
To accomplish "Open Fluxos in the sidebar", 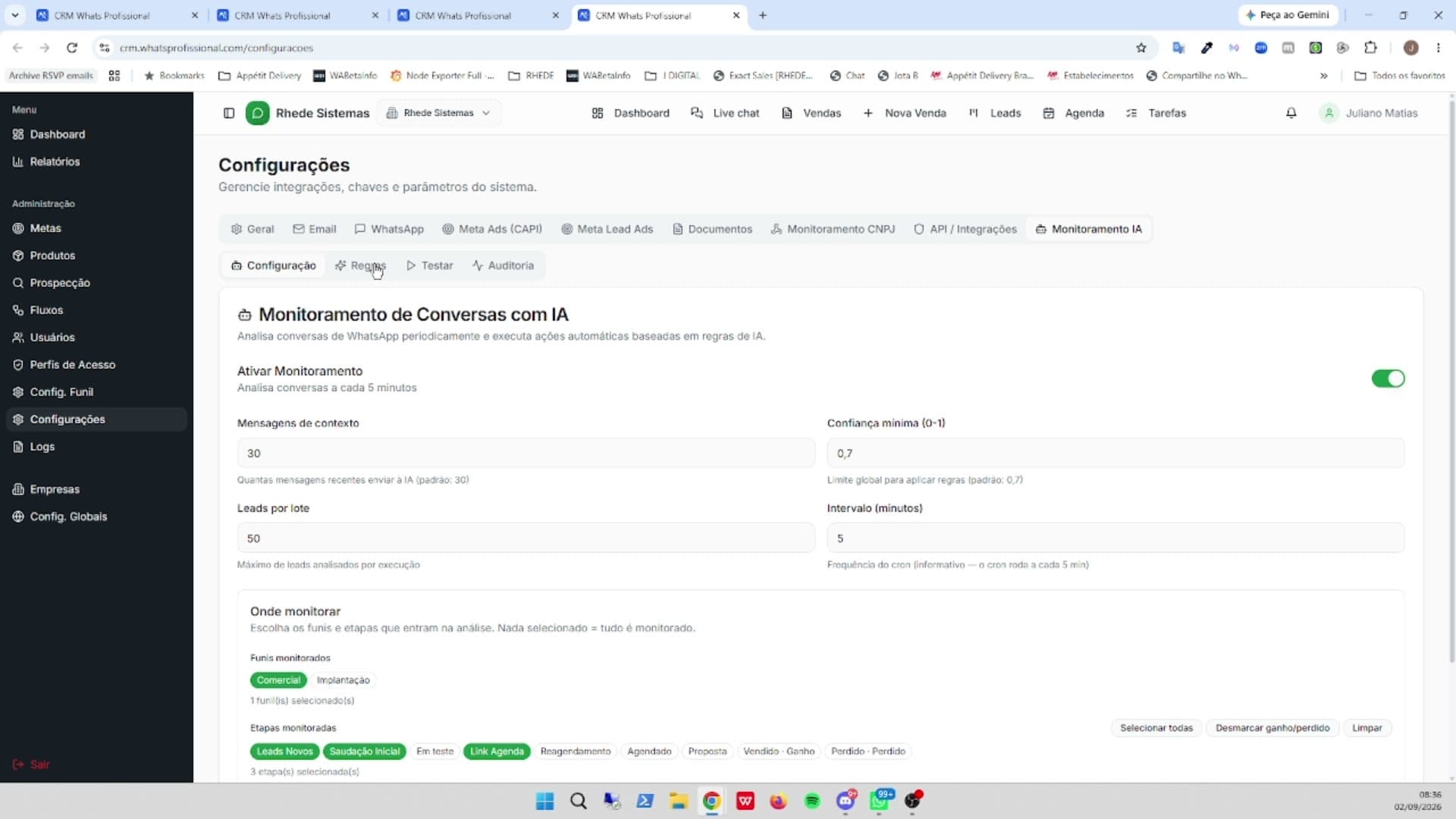I will [96, 310].
